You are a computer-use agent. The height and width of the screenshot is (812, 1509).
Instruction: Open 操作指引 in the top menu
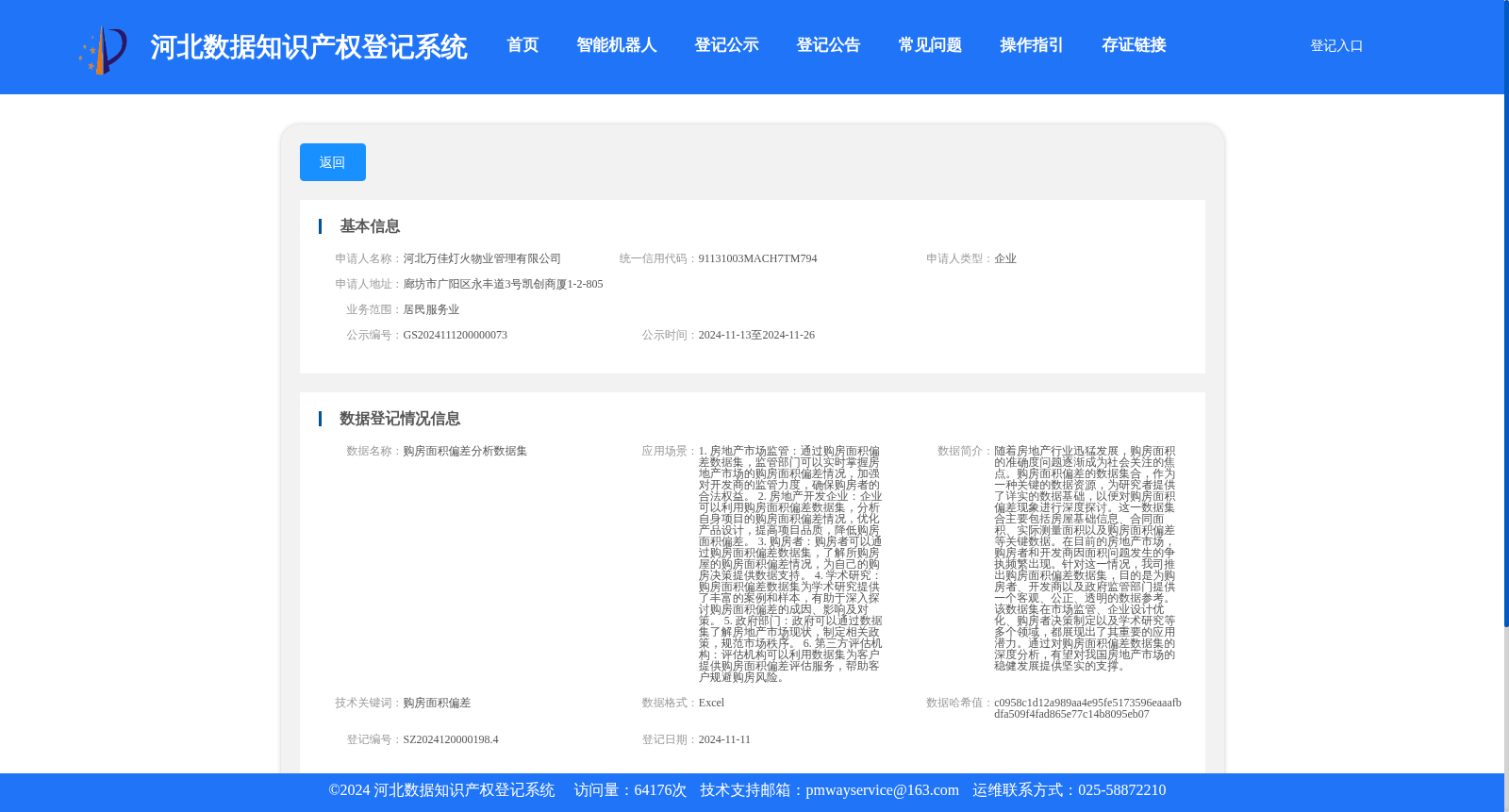[1032, 45]
